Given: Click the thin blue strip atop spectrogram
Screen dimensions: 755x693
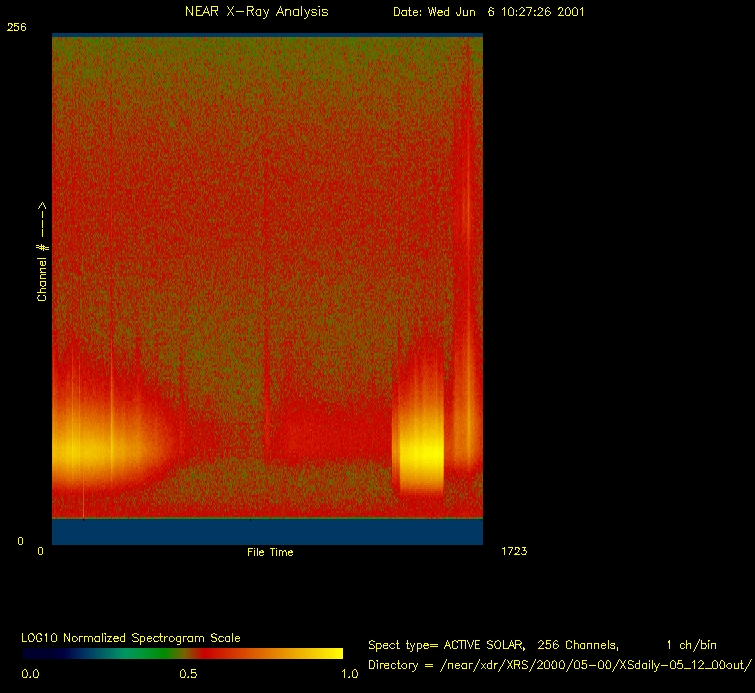Looking at the screenshot, I should [x=267, y=35].
